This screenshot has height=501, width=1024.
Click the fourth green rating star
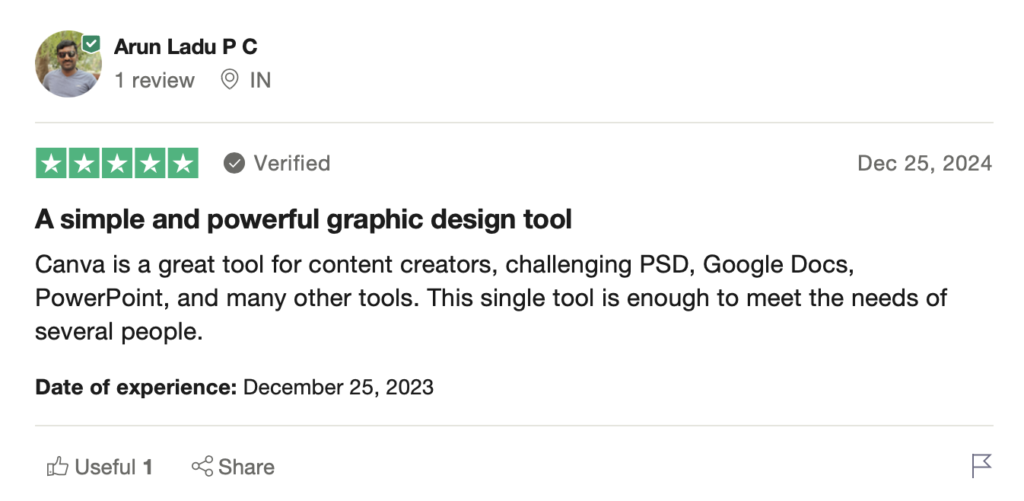pyautogui.click(x=149, y=163)
